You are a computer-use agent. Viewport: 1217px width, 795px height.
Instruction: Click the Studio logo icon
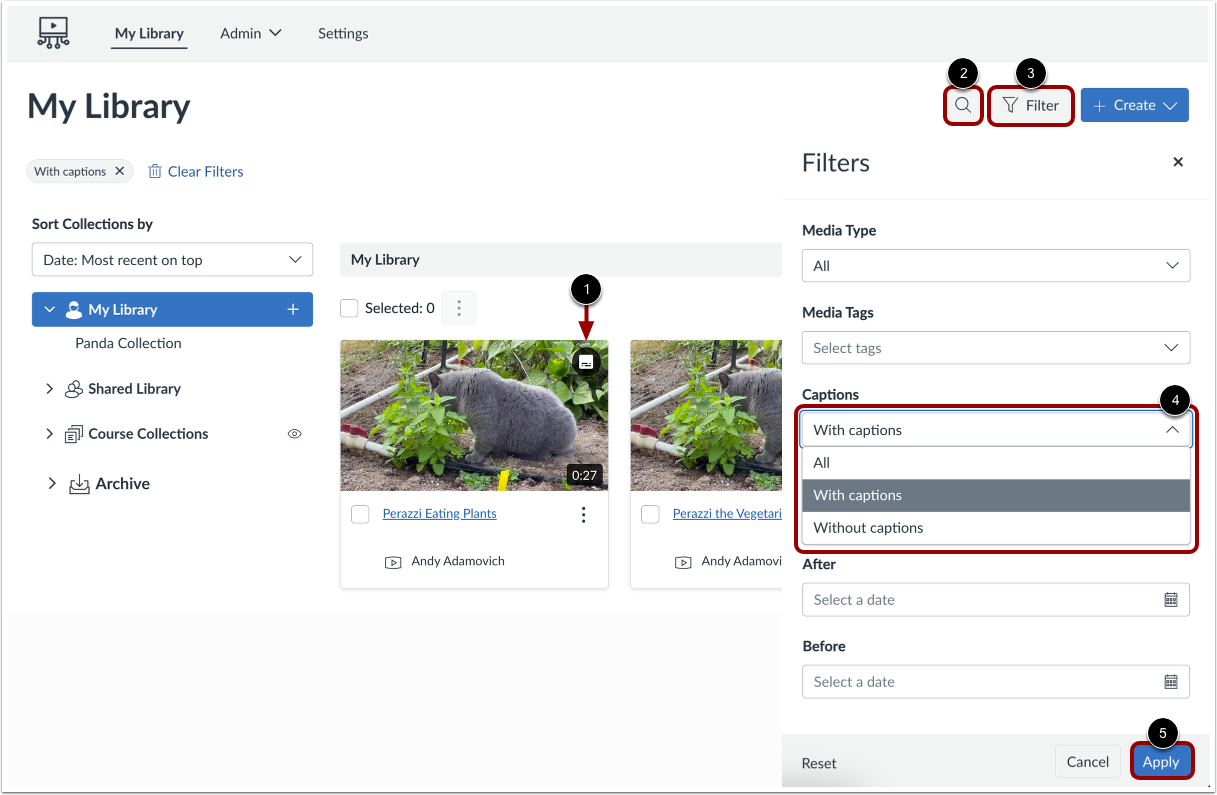(53, 33)
